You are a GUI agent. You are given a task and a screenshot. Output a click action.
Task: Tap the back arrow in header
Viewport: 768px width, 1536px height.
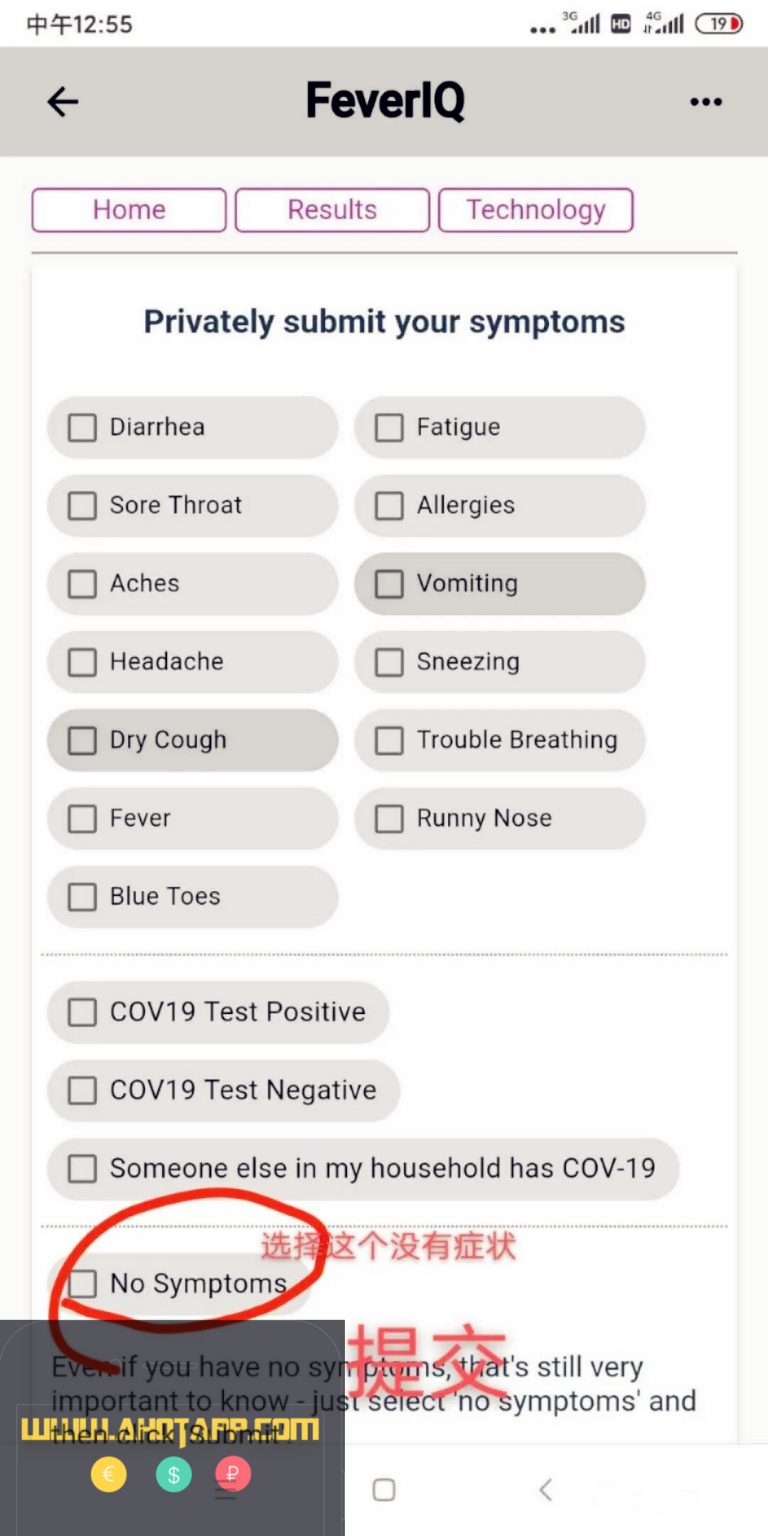click(x=63, y=101)
